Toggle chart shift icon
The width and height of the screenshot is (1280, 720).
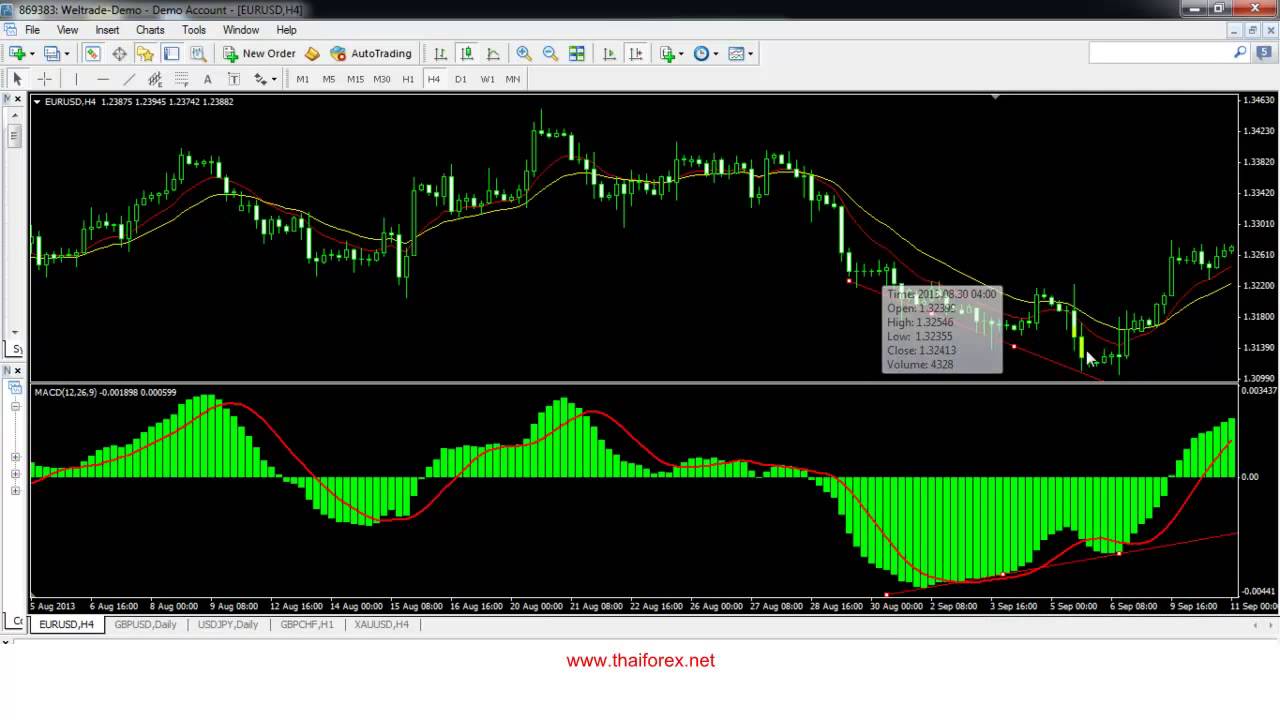(636, 53)
